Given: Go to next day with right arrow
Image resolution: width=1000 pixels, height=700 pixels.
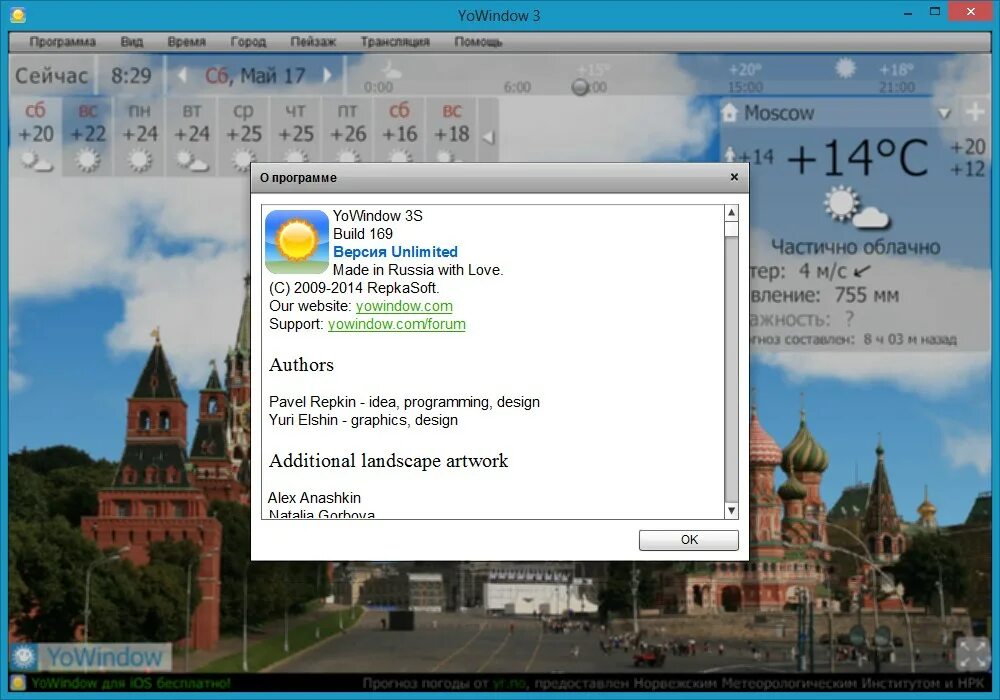Looking at the screenshot, I should click(327, 76).
